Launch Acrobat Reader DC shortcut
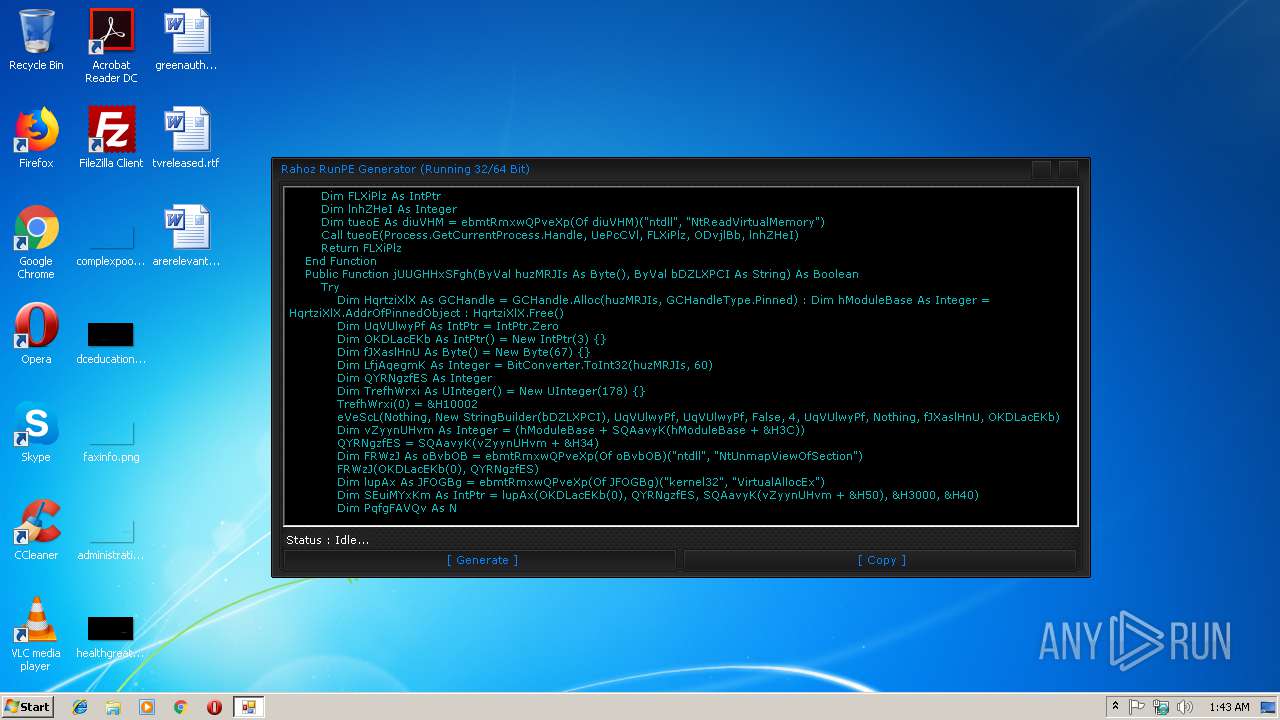Screen dimensions: 1280x720 111,46
